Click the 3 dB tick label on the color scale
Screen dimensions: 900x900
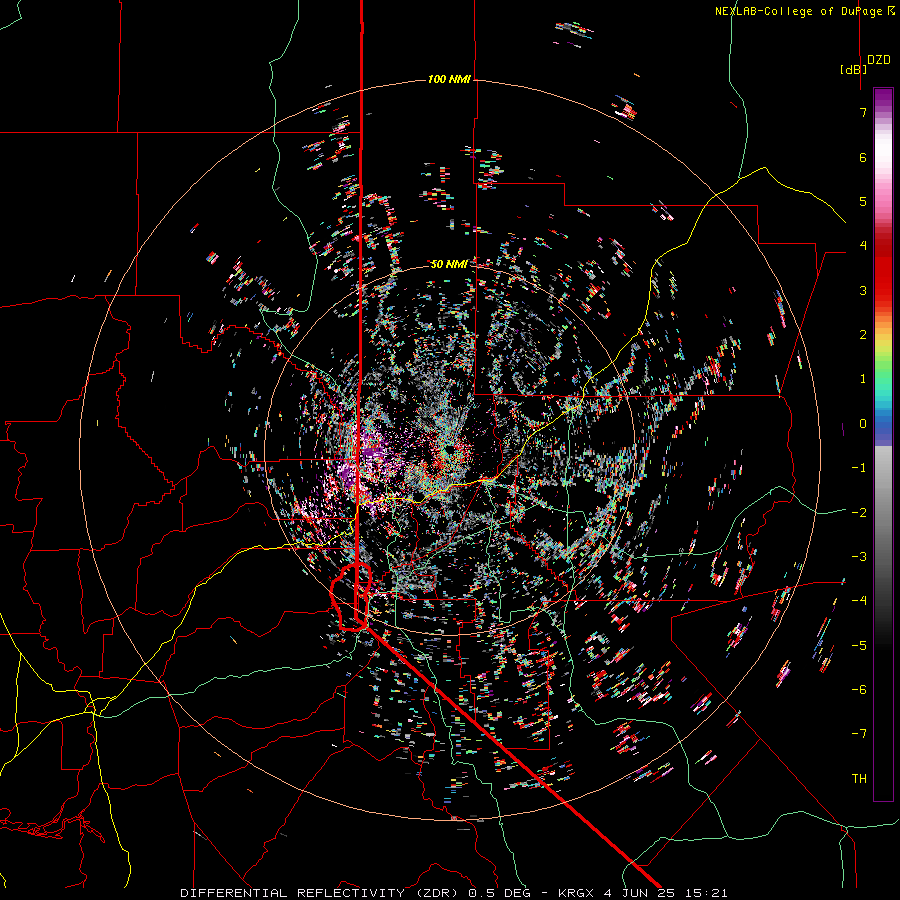click(863, 290)
